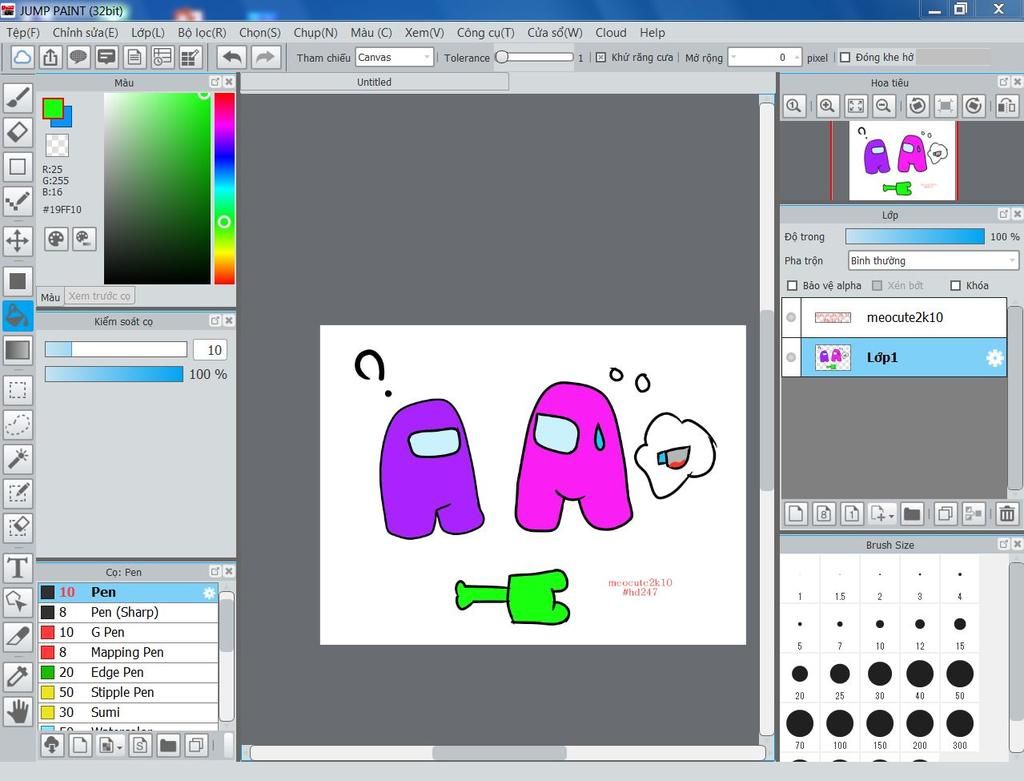Open the Pen brush settings gear

[x=209, y=593]
